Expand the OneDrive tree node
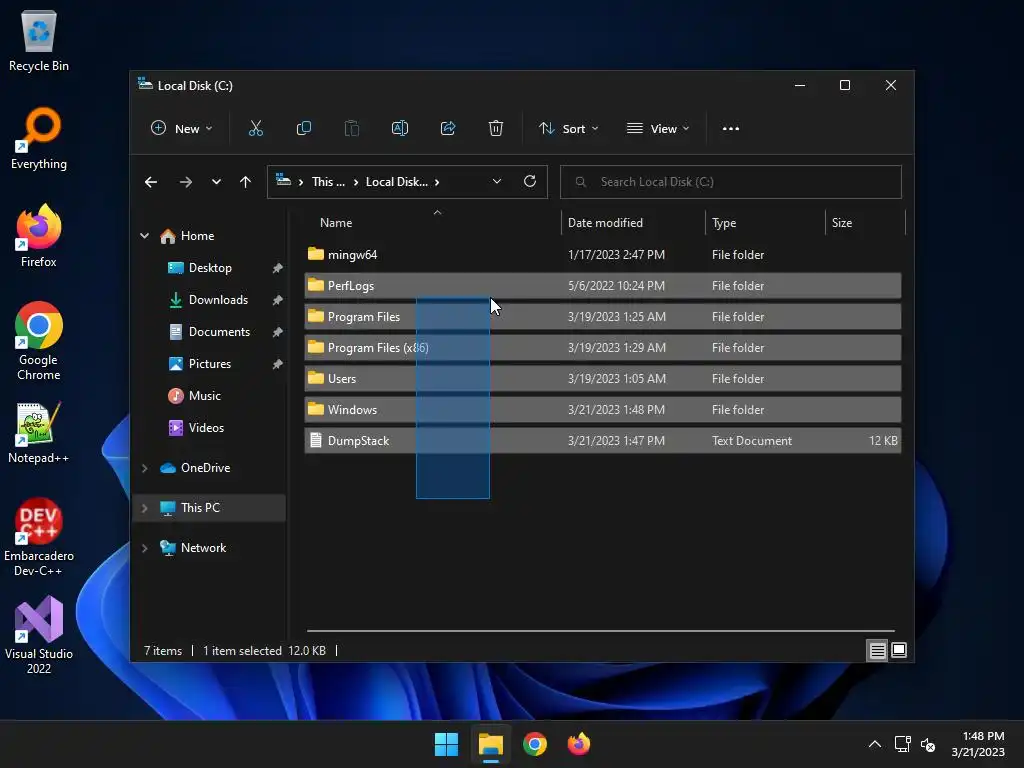The width and height of the screenshot is (1024, 768). (144, 468)
